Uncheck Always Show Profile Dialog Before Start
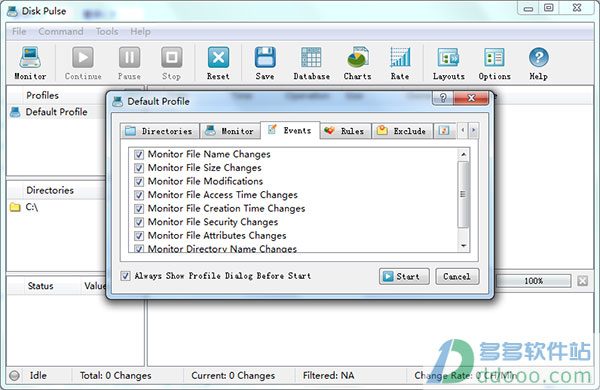 point(125,276)
